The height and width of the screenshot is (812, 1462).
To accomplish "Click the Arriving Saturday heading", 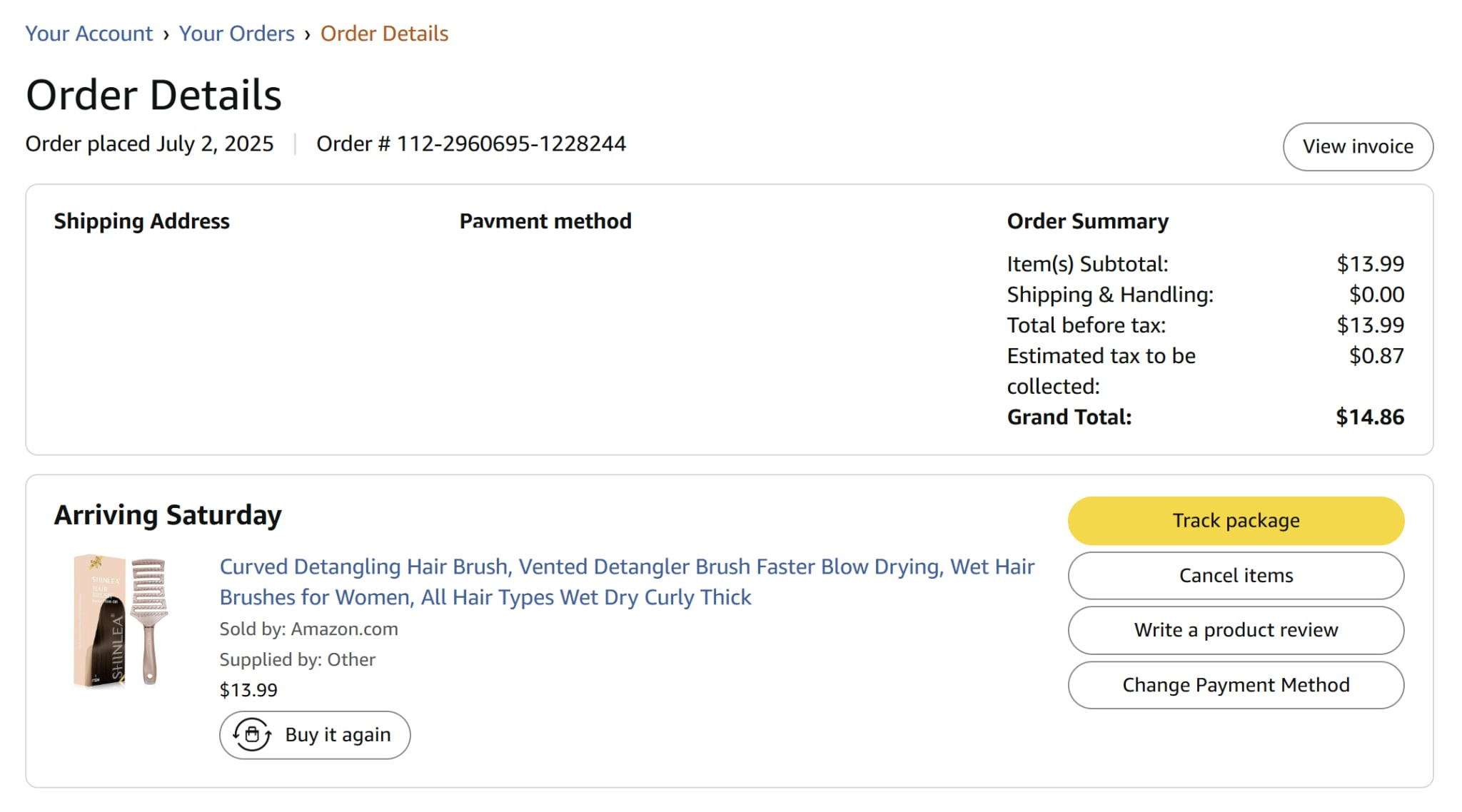I will coord(168,514).
